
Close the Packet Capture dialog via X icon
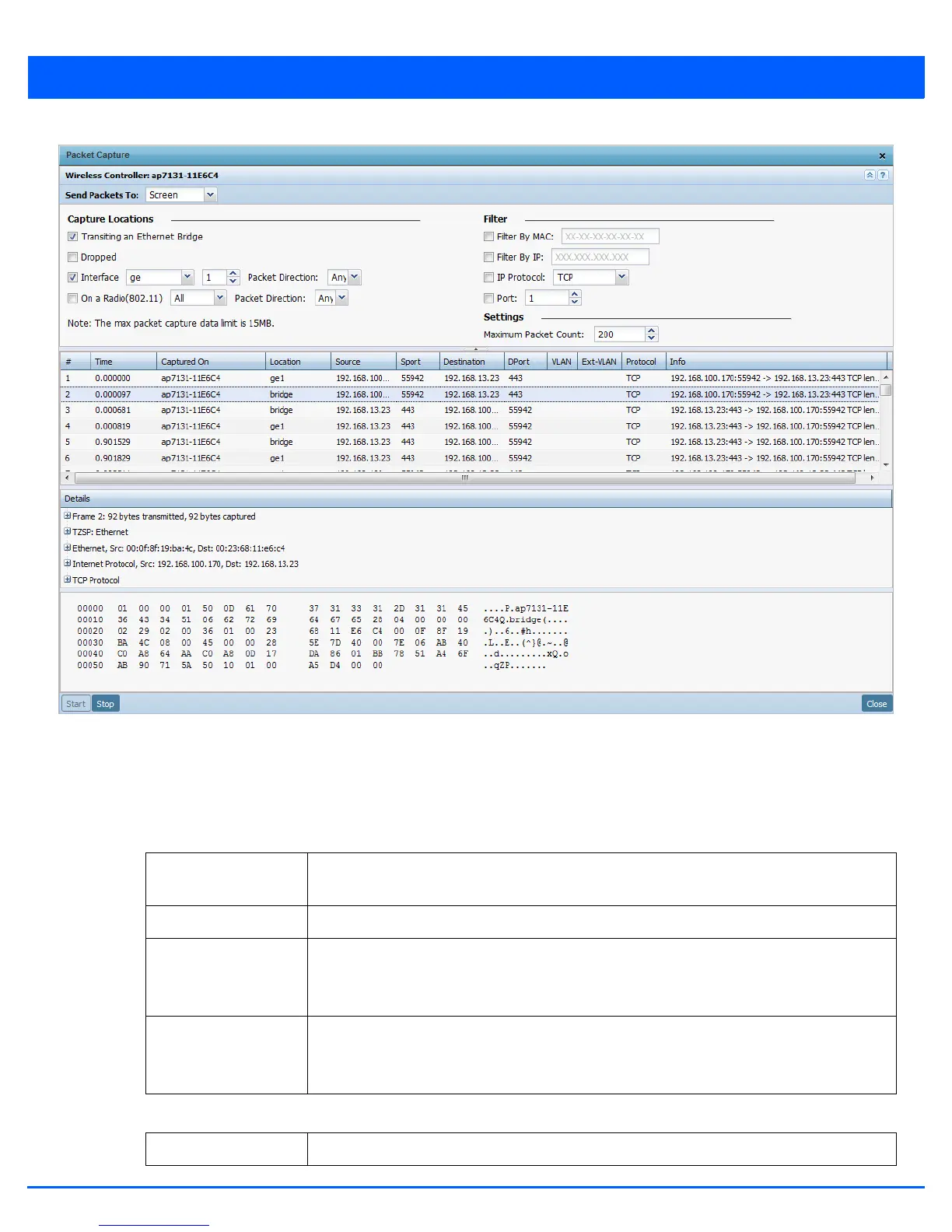click(x=882, y=156)
